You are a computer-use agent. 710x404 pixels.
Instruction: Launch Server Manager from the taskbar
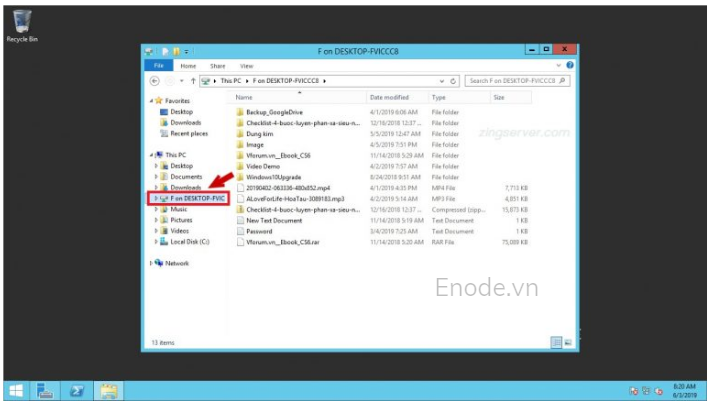coord(47,390)
